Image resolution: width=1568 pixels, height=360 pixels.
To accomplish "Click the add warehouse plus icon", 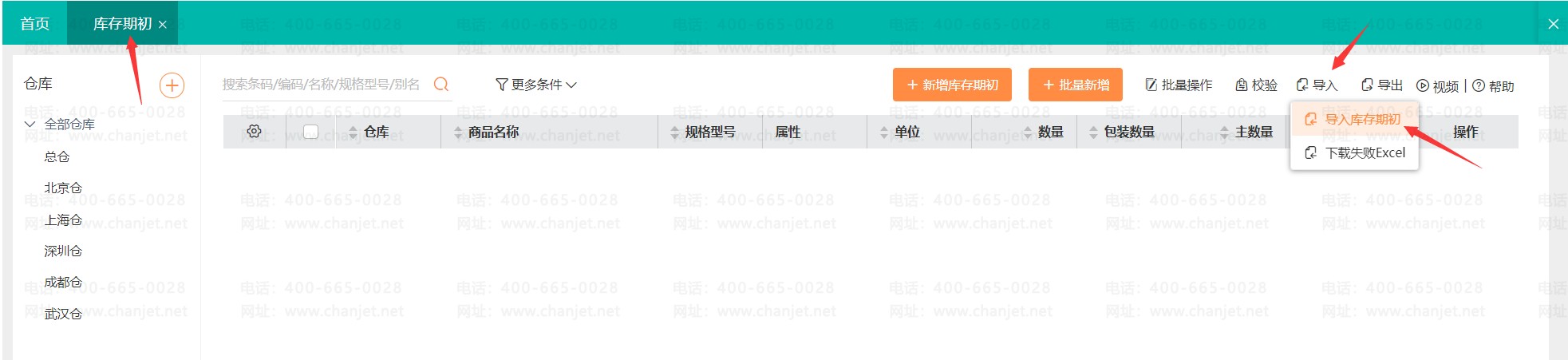I will pyautogui.click(x=172, y=85).
